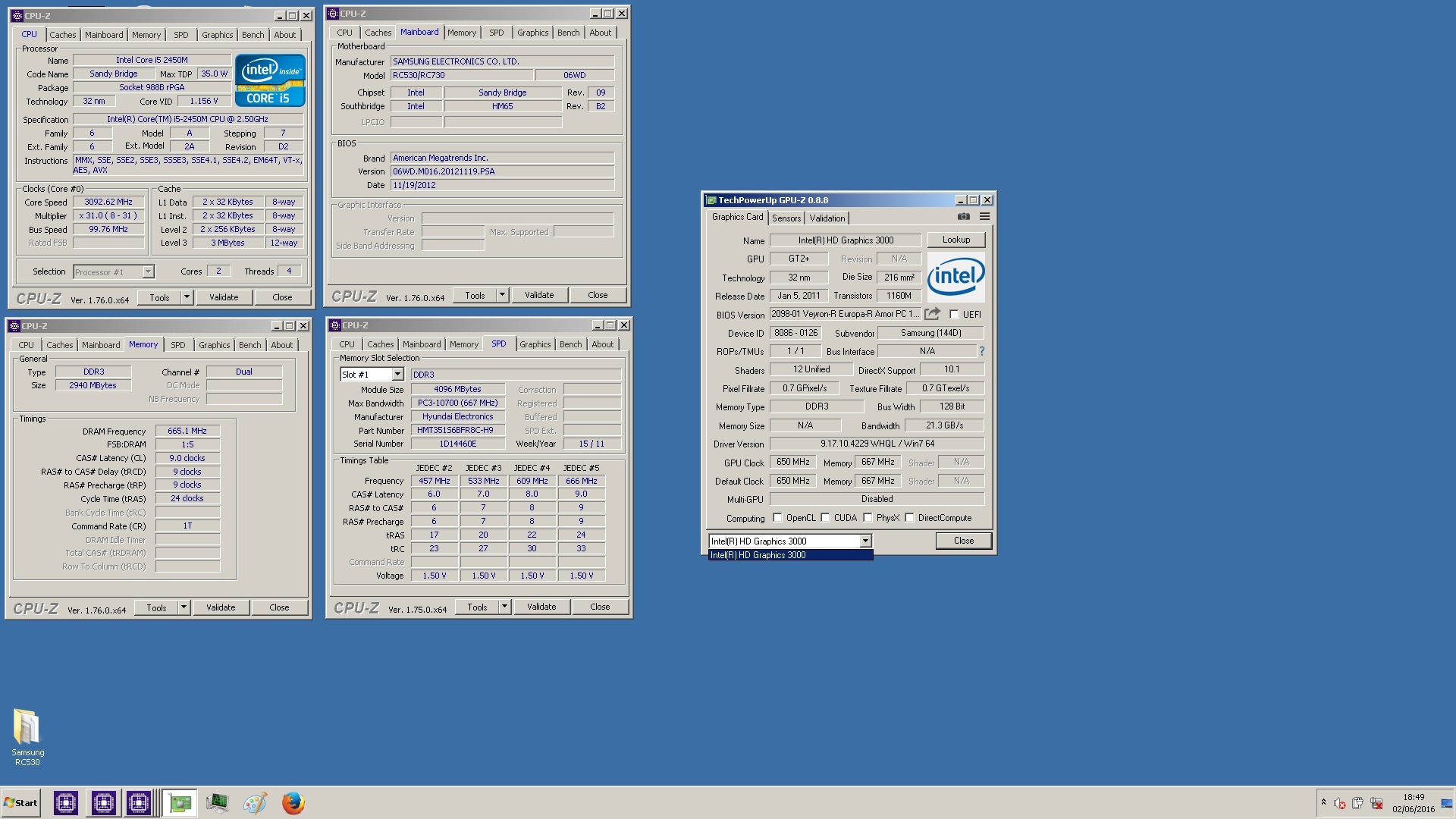Viewport: 1456px width, 819px height.
Task: Click the Intel Core i5 badge in CPU-Z
Action: tap(270, 80)
